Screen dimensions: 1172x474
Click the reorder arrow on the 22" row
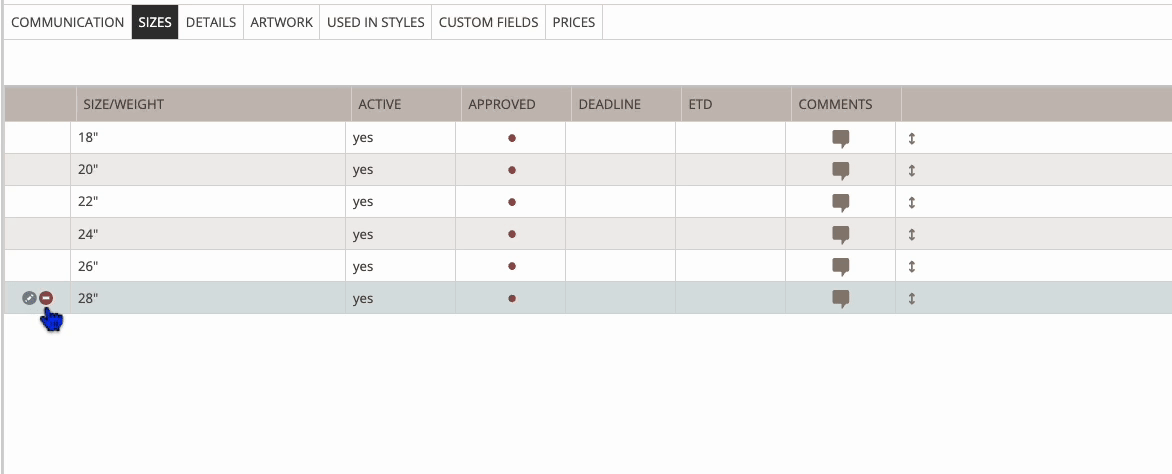coord(912,203)
